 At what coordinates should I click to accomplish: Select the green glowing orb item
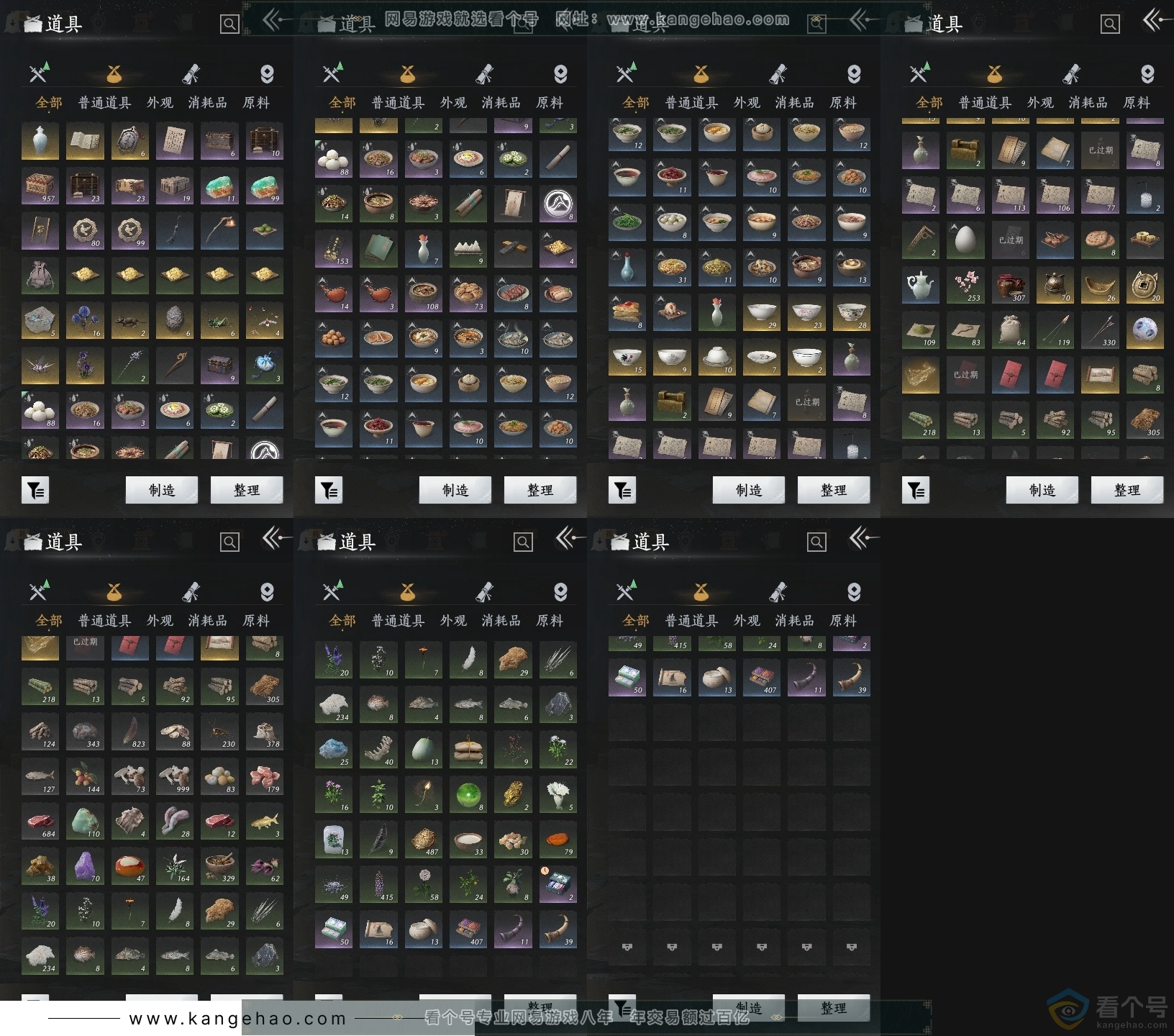[468, 794]
